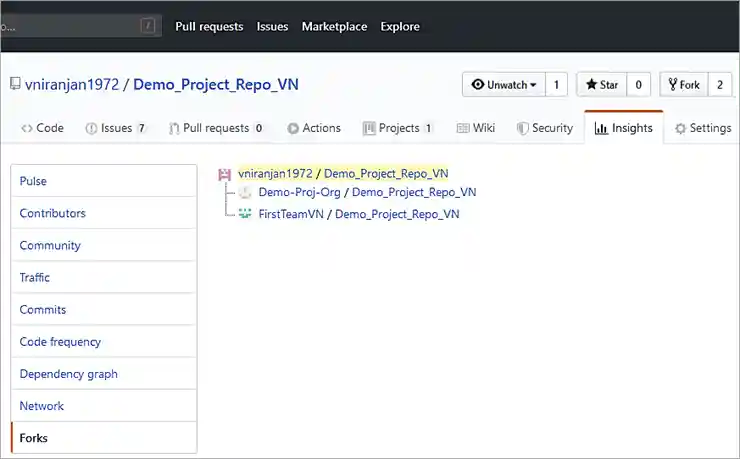Click the Pull requests tab merge icon
This screenshot has height=460, width=740.
174,128
